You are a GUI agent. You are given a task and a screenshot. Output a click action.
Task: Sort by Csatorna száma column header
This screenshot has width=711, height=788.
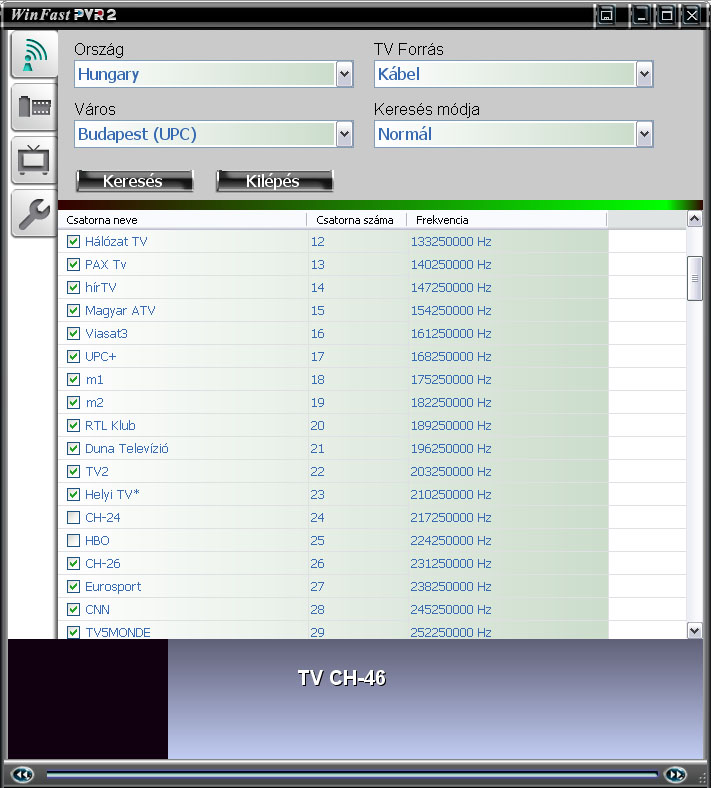coord(357,220)
